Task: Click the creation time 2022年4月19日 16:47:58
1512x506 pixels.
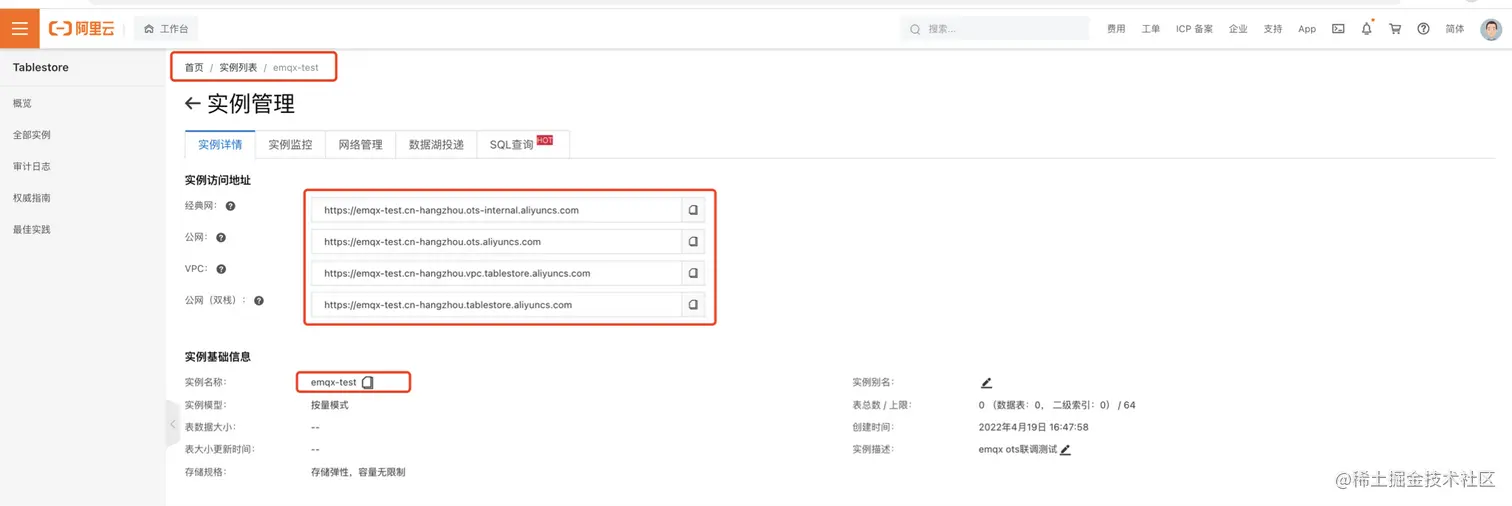Action: (x=1033, y=427)
